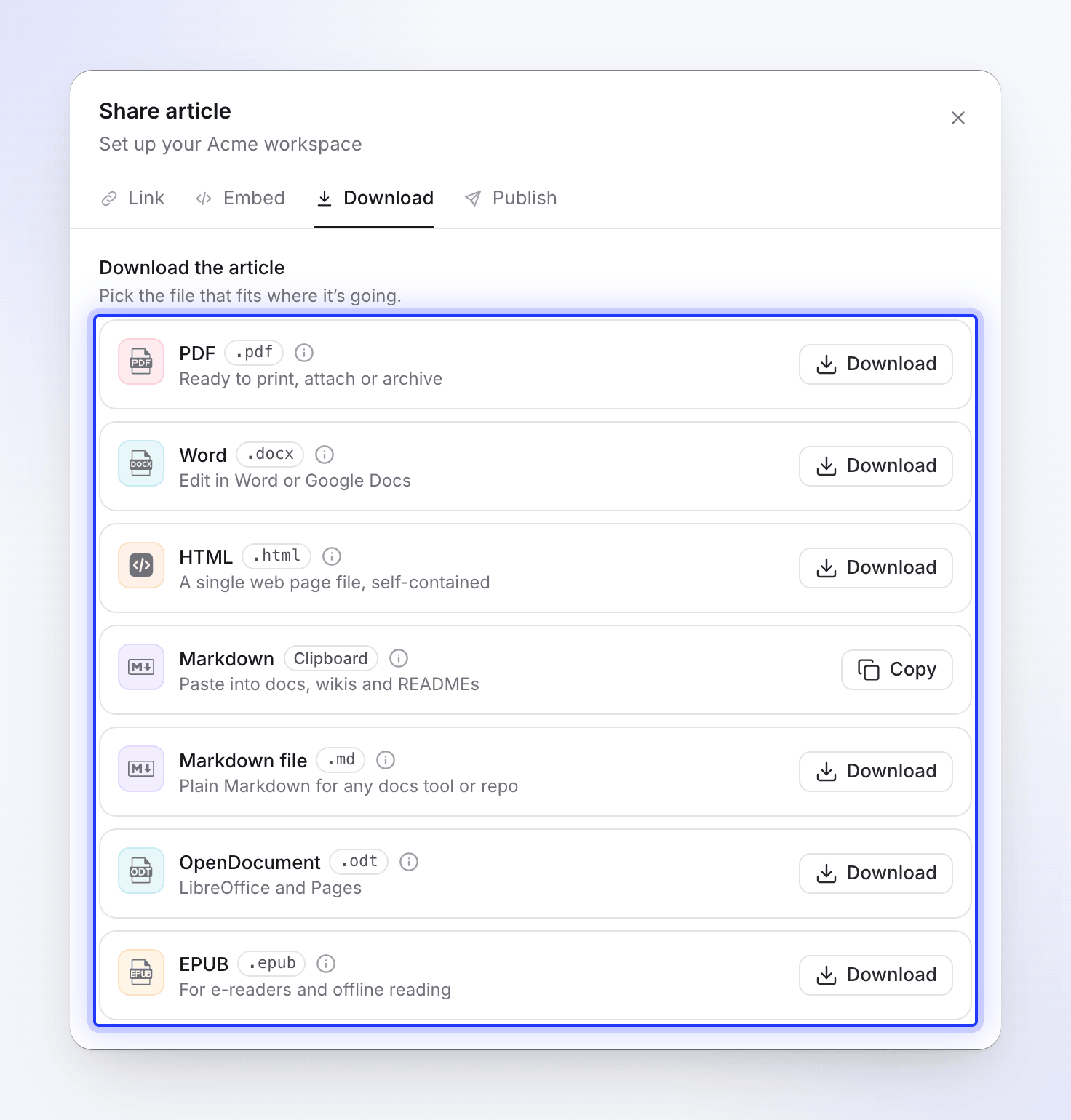Click the .odt extension badge
This screenshot has width=1071, height=1120.
[x=359, y=862]
